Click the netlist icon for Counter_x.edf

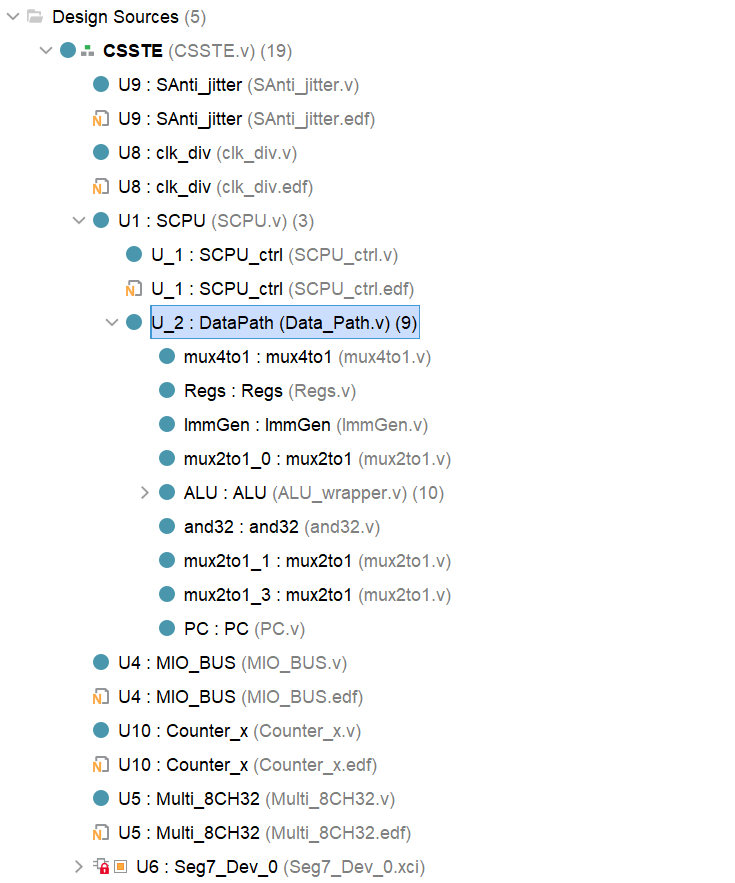click(101, 765)
